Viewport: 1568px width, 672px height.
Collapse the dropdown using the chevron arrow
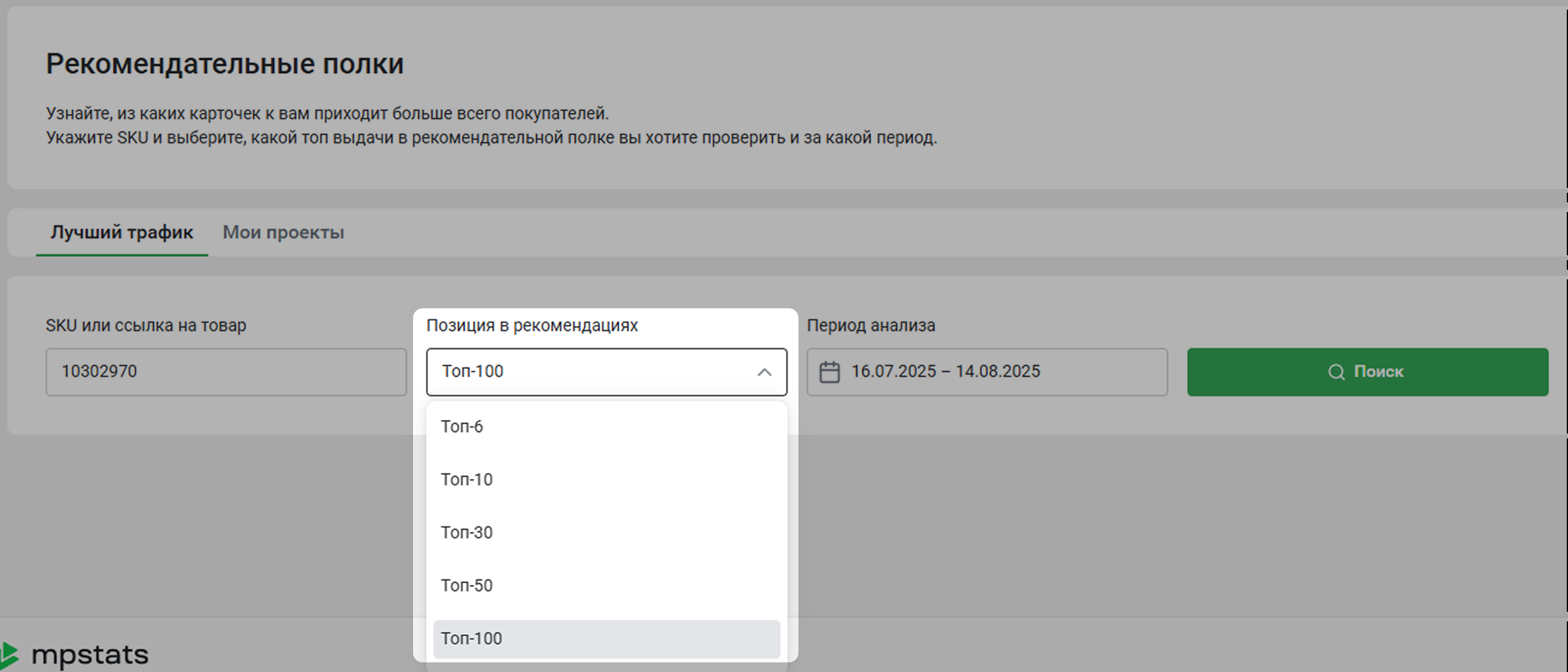pyautogui.click(x=764, y=372)
